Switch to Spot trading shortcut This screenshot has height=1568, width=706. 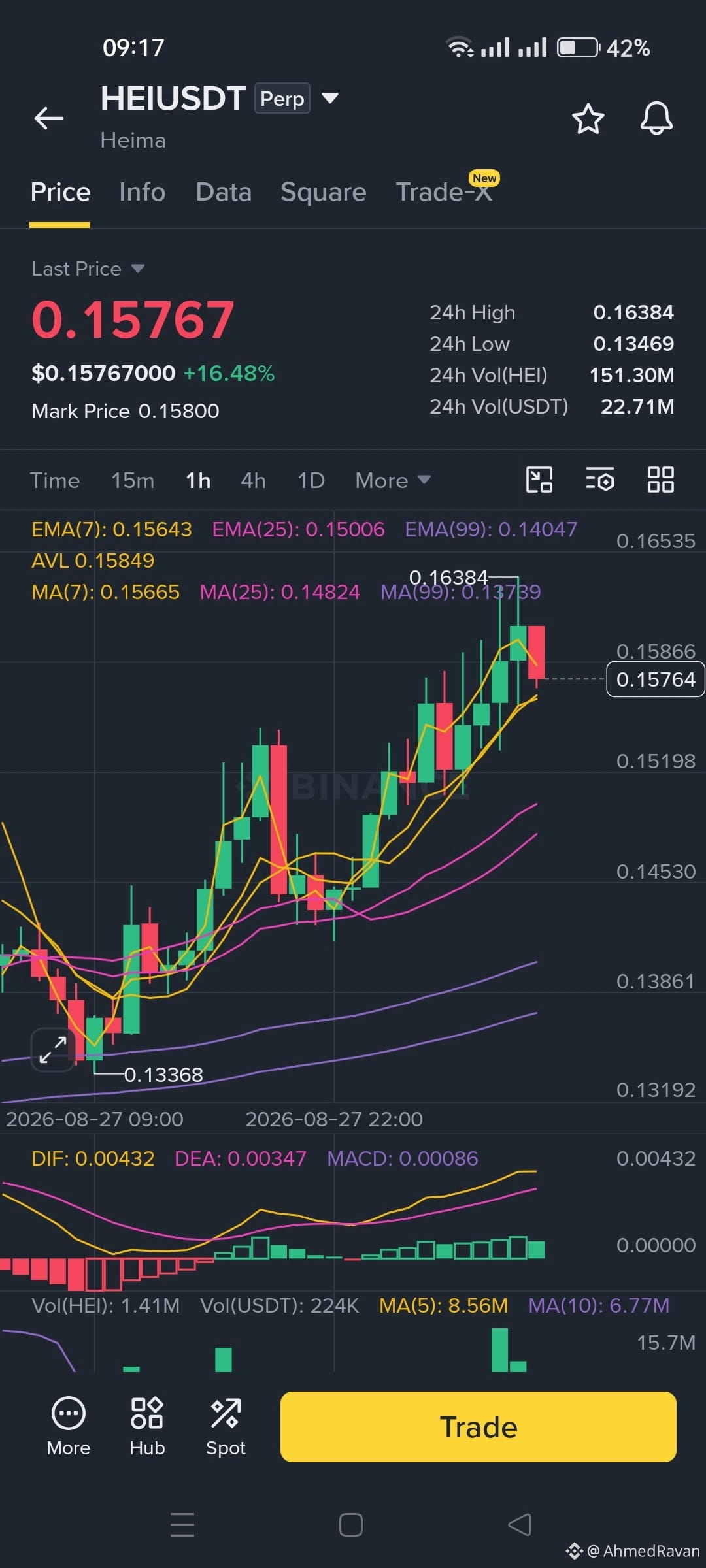[226, 1427]
